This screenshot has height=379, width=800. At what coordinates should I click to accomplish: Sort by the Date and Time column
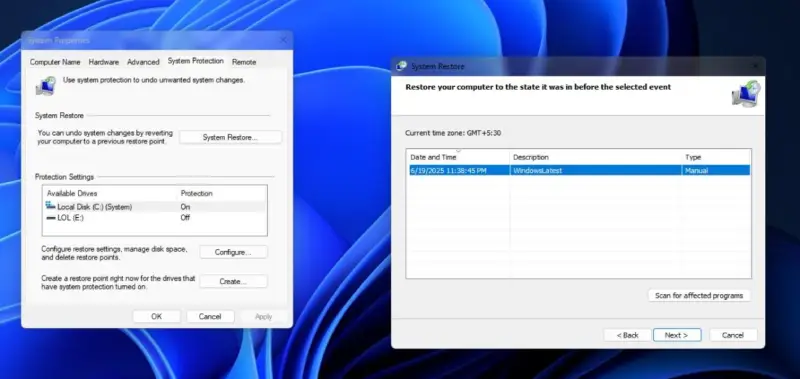click(x=458, y=157)
